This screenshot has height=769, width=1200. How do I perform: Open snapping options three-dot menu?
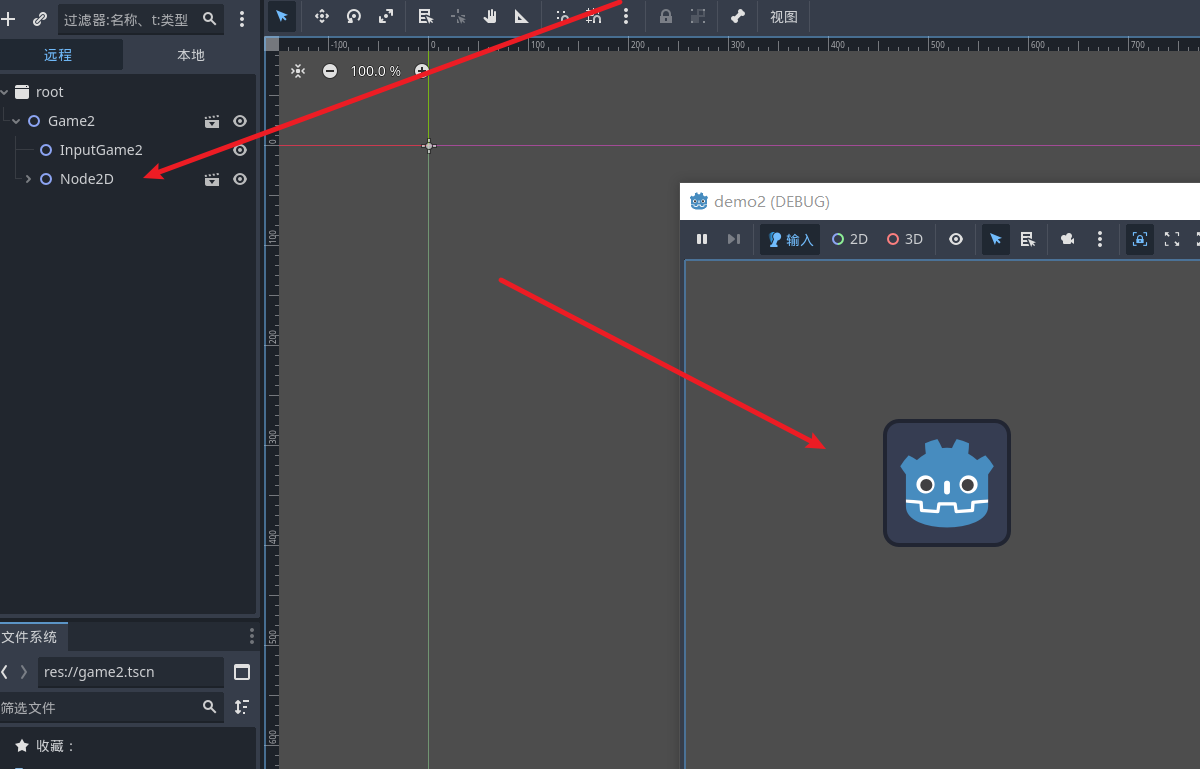coord(626,16)
